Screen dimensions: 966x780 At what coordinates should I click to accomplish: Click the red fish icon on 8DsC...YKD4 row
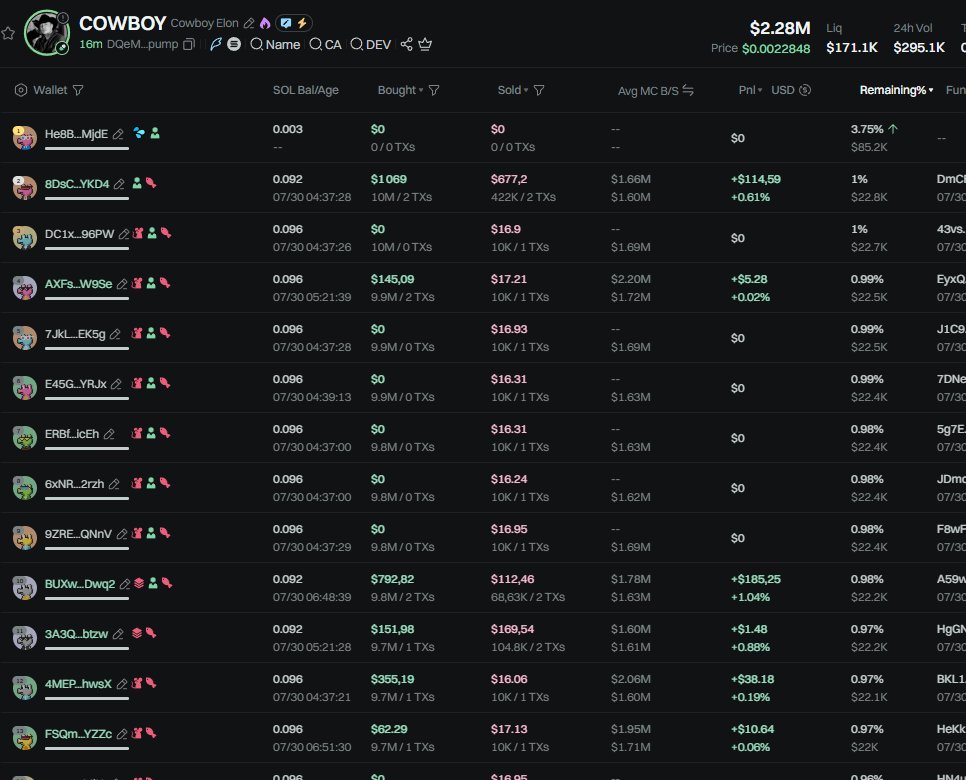(x=151, y=183)
